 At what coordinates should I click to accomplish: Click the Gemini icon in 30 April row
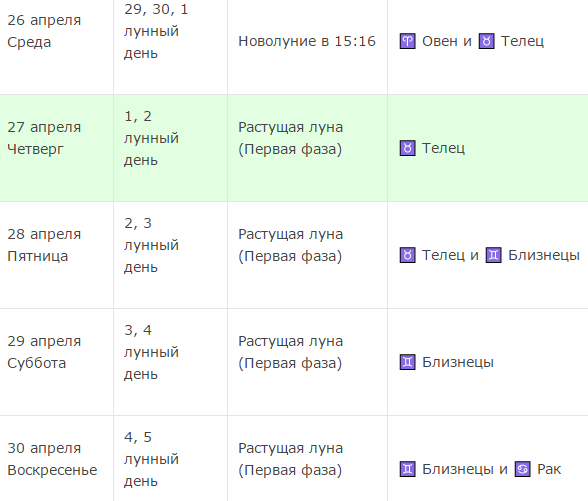tap(407, 469)
